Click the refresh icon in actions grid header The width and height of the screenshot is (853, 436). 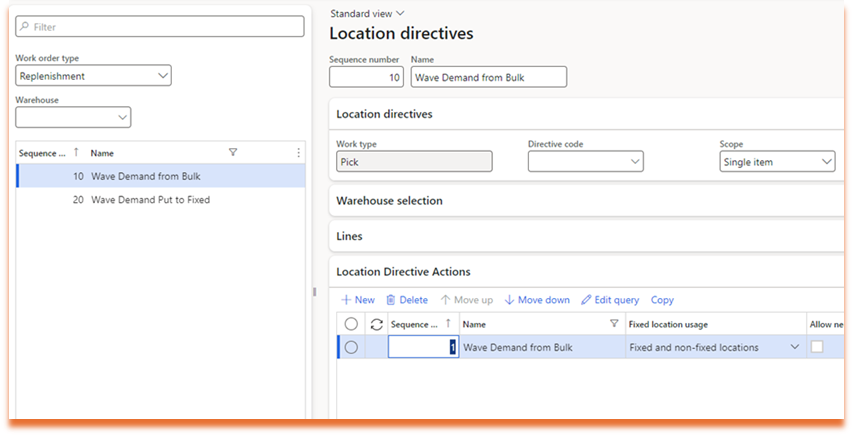[x=376, y=324]
